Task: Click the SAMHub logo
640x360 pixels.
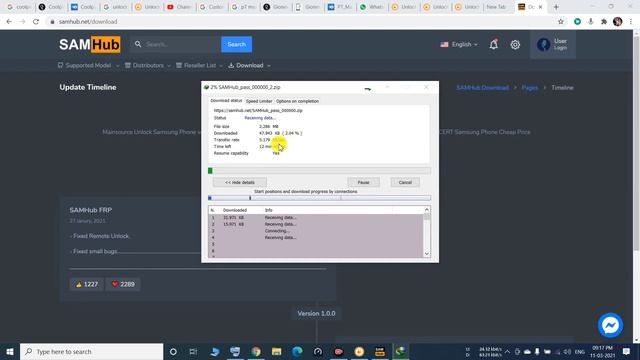Action: pos(90,44)
